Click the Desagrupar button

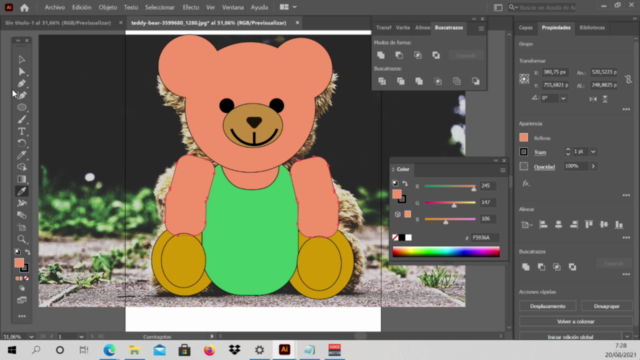coord(607,306)
